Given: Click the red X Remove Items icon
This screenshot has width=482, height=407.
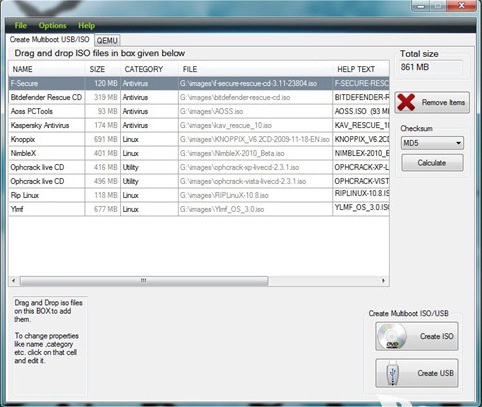Looking at the screenshot, I should tap(406, 102).
